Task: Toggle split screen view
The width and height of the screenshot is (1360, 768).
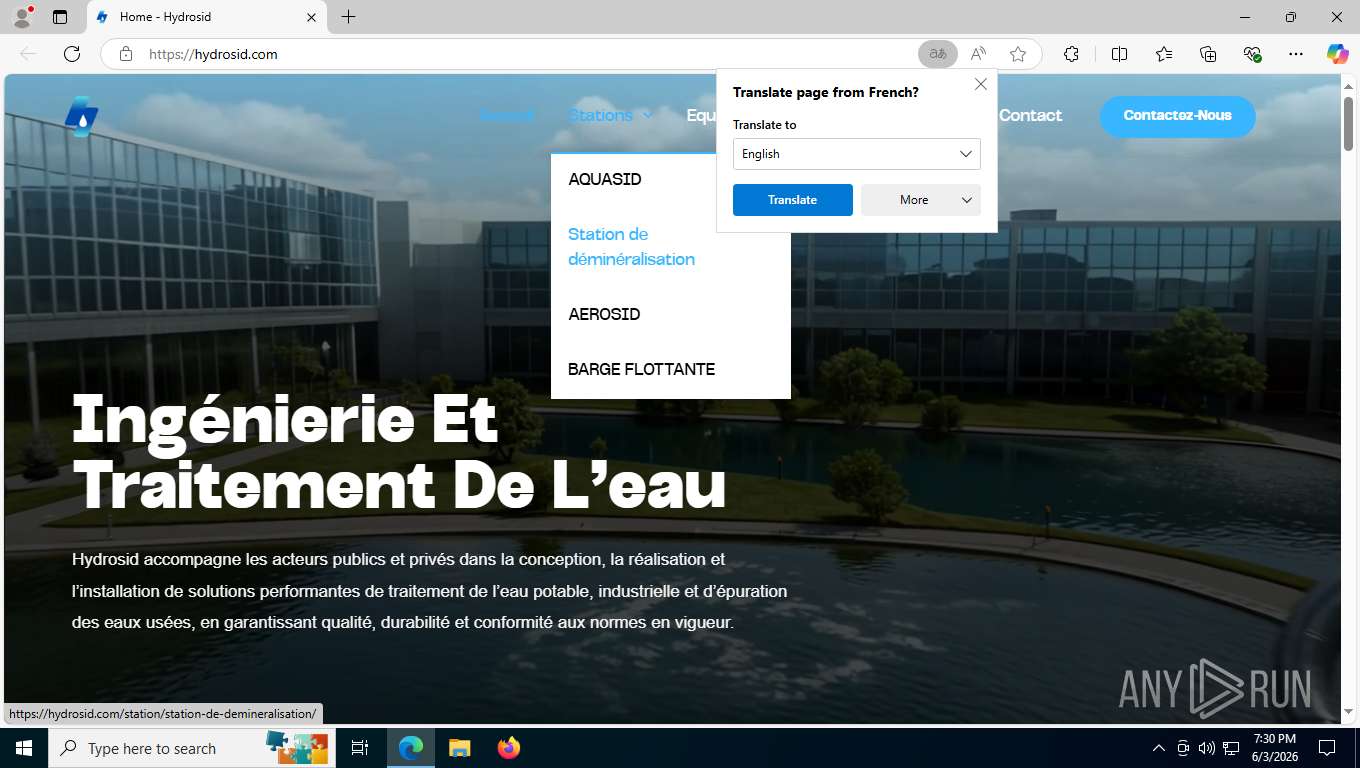Action: (1119, 54)
